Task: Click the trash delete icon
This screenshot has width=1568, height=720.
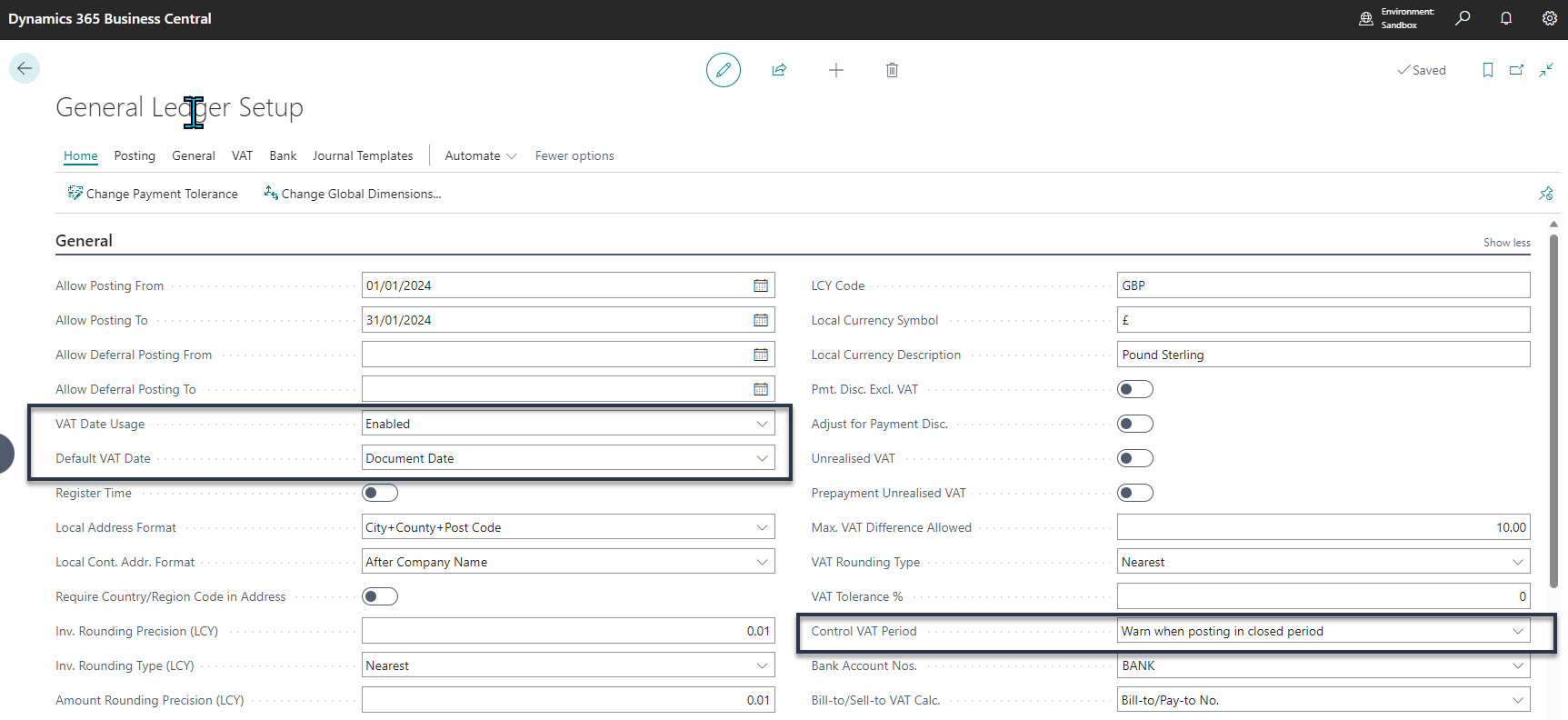Action: [x=892, y=70]
